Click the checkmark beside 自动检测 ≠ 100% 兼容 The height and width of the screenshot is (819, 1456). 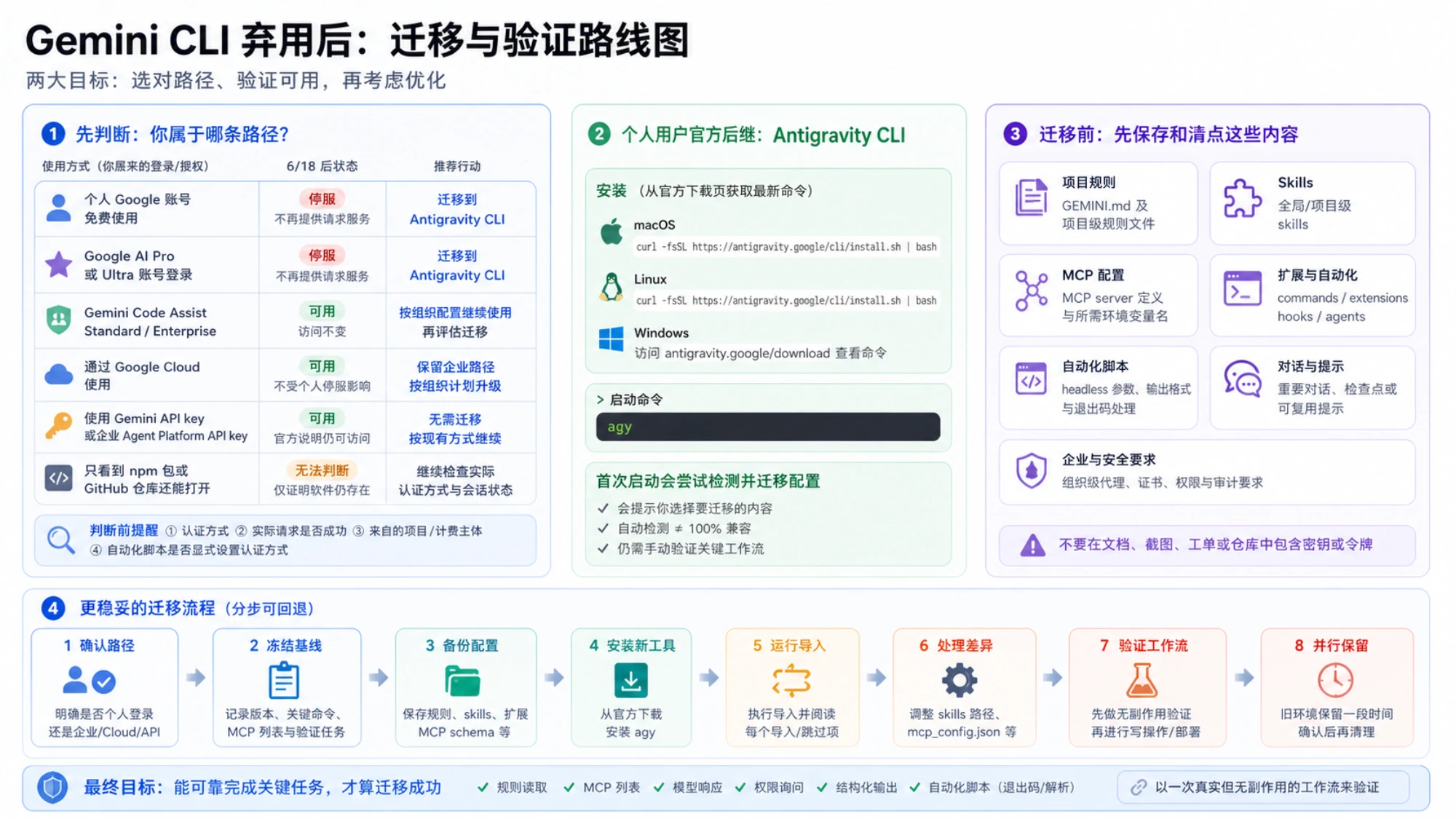point(603,529)
